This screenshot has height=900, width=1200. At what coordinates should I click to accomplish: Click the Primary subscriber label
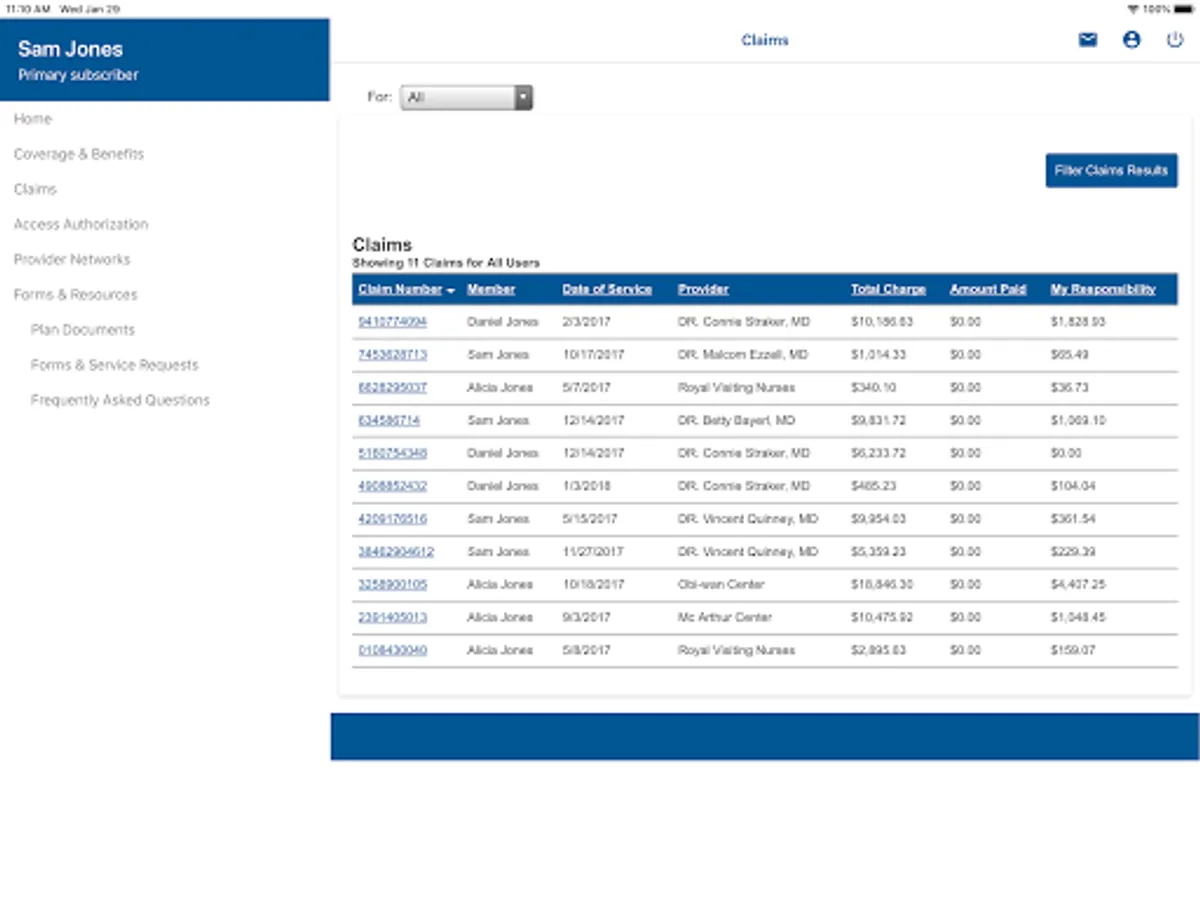[78, 75]
